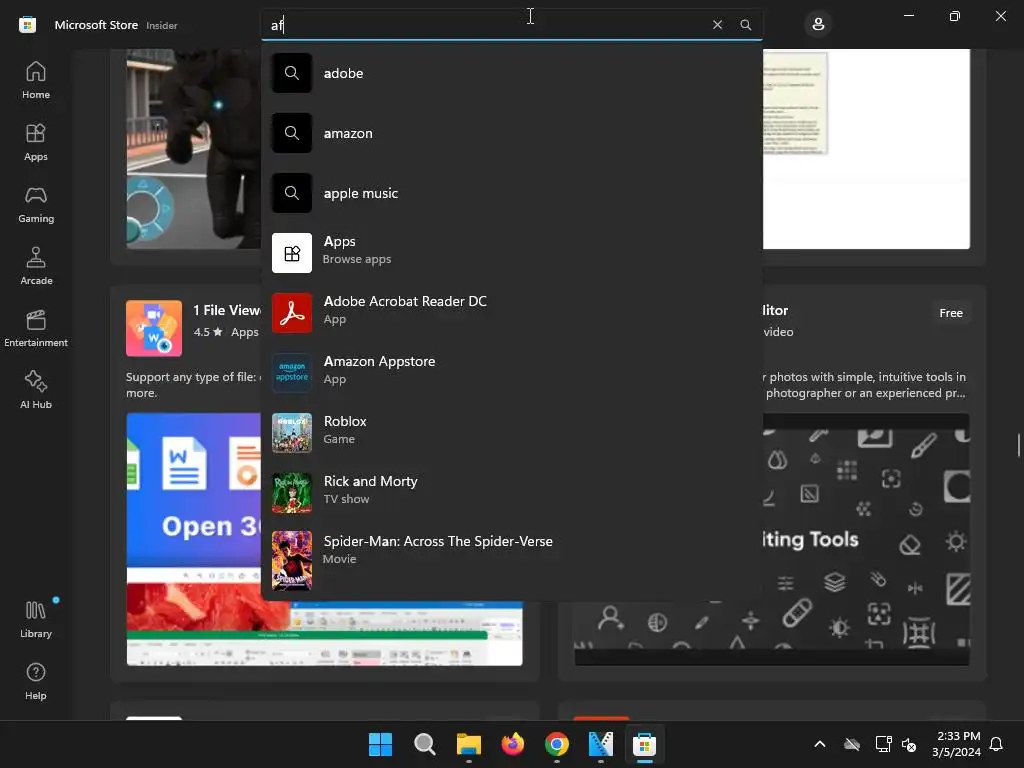The width and height of the screenshot is (1024, 768).
Task: Click the Spider-Man movie poster thumbnail
Action: 292,560
